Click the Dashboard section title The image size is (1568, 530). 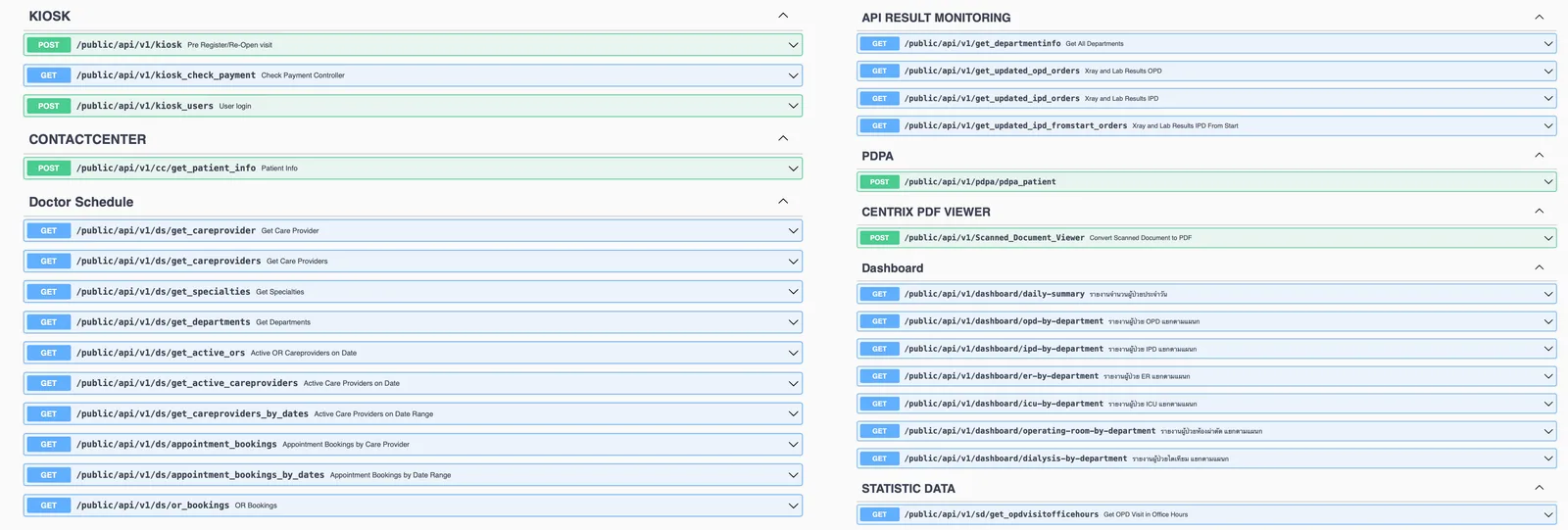tap(893, 268)
